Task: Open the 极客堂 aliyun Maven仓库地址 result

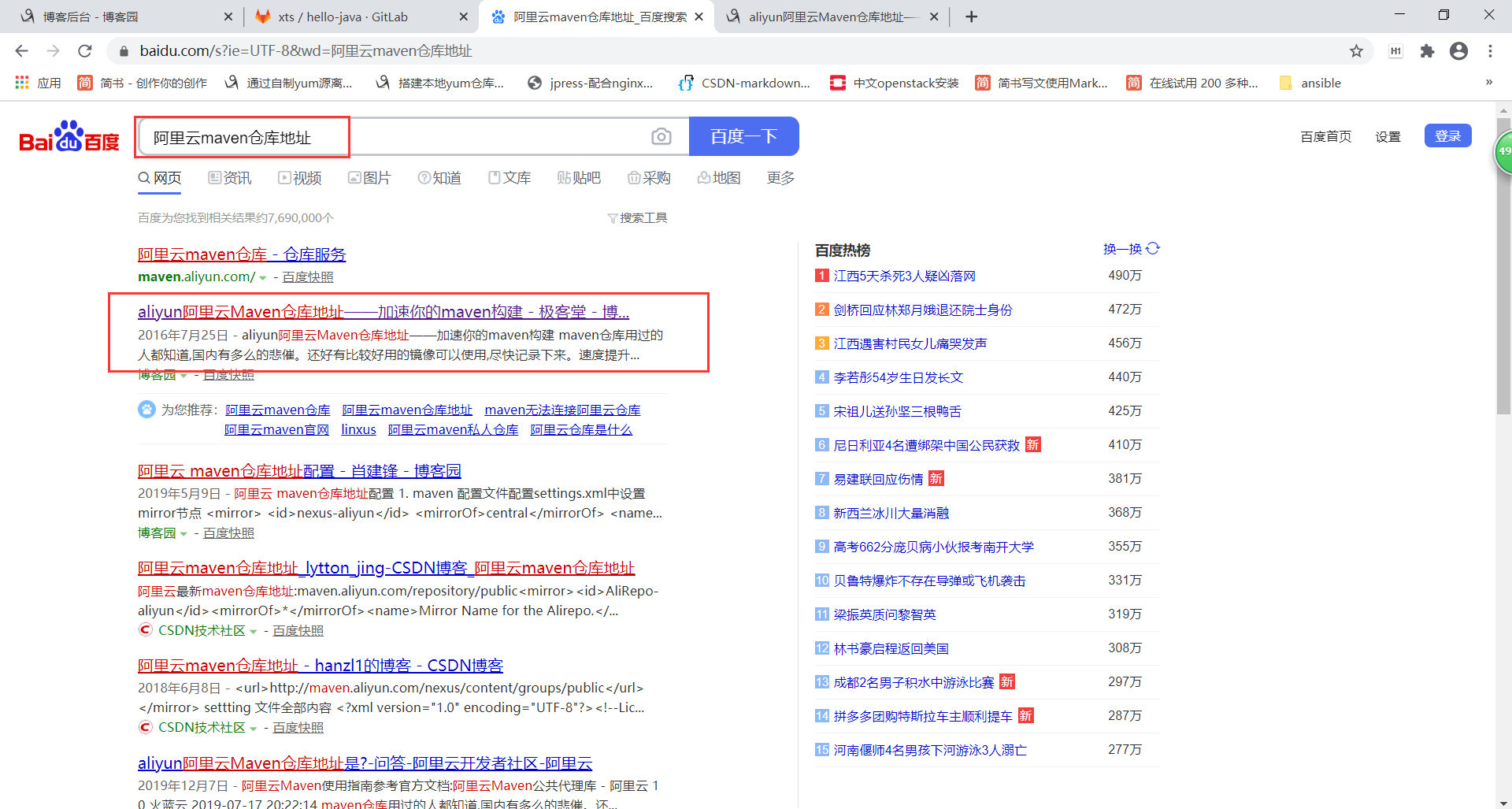Action: pyautogui.click(x=384, y=312)
